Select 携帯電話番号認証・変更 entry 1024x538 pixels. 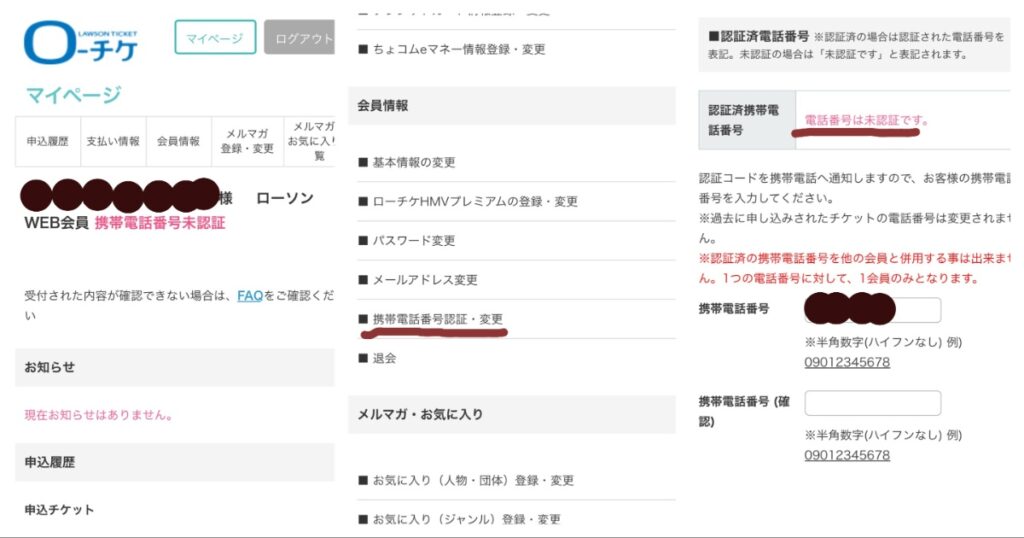[x=437, y=319]
